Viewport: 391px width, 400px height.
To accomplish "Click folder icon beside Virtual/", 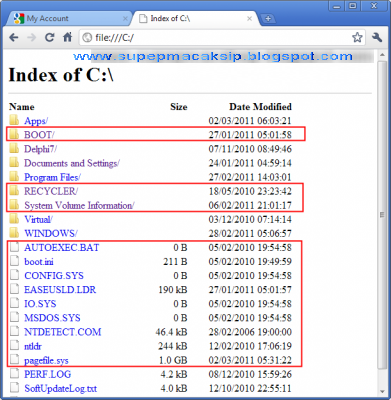I will coord(14,219).
